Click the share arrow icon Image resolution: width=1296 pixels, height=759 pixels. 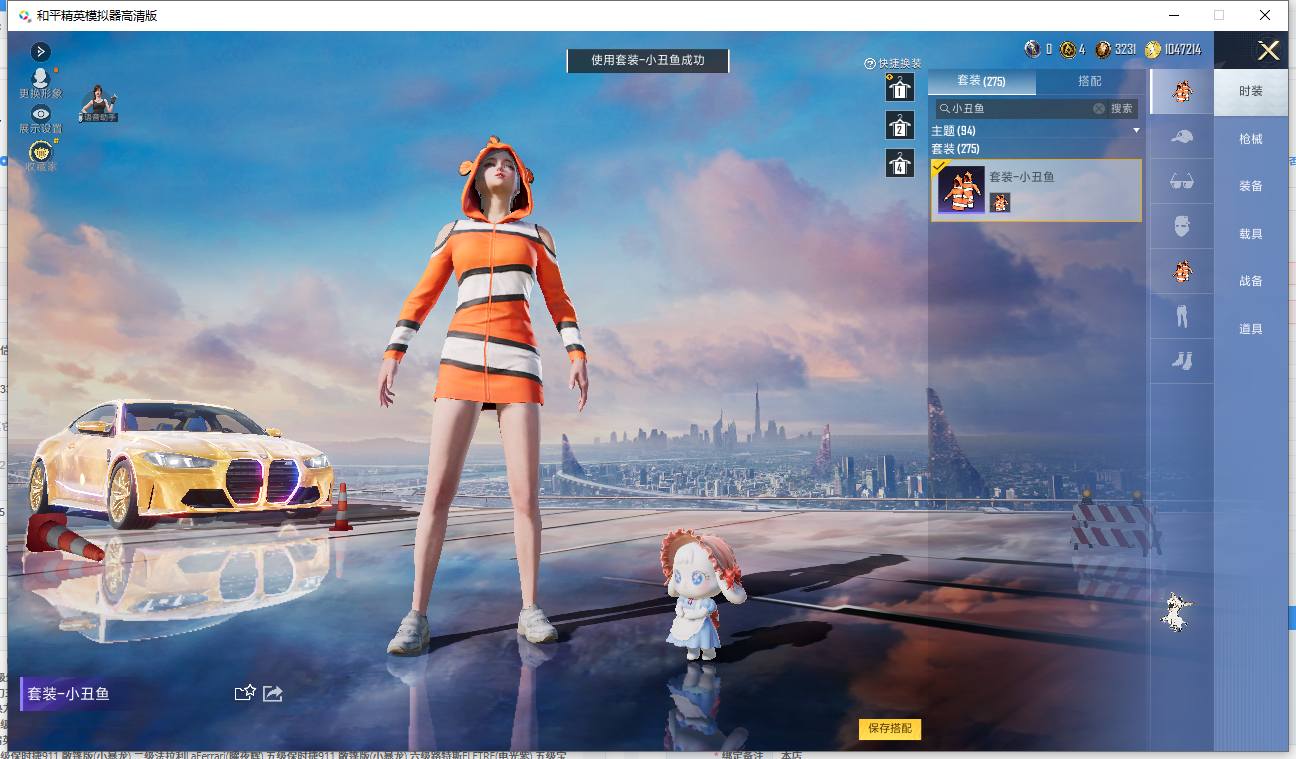pyautogui.click(x=273, y=693)
